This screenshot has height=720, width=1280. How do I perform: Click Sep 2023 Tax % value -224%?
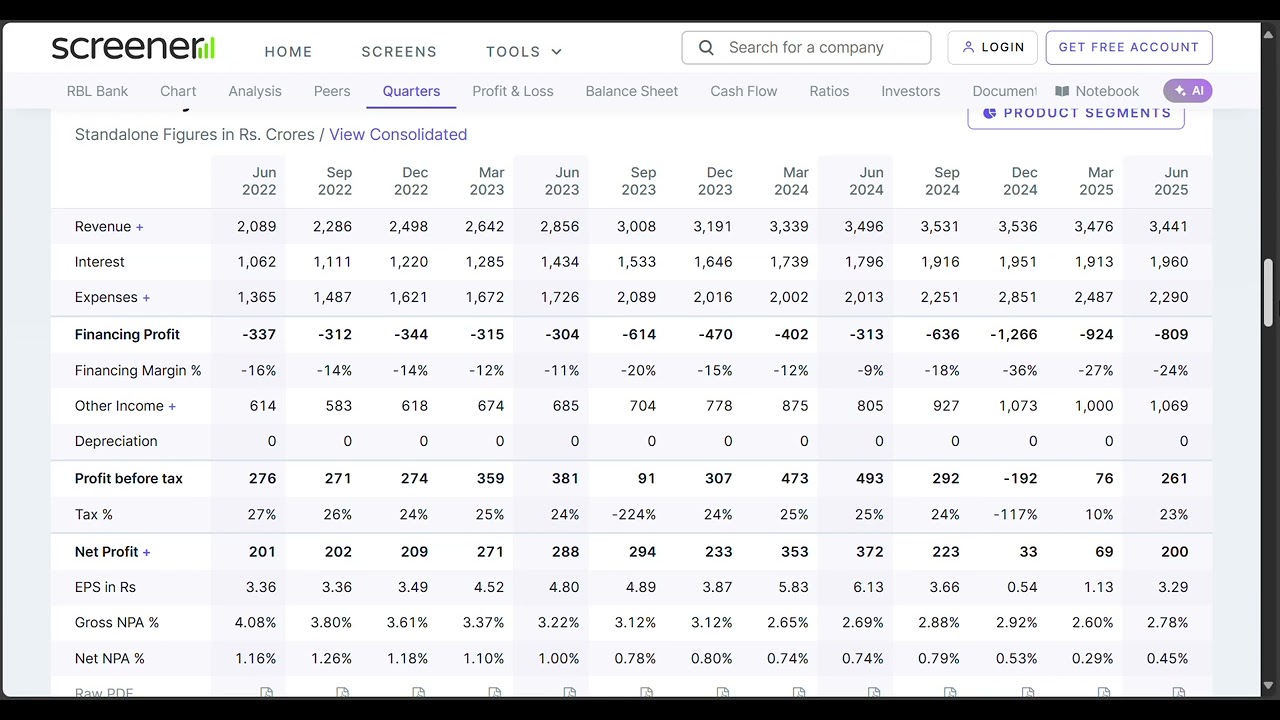coord(634,514)
